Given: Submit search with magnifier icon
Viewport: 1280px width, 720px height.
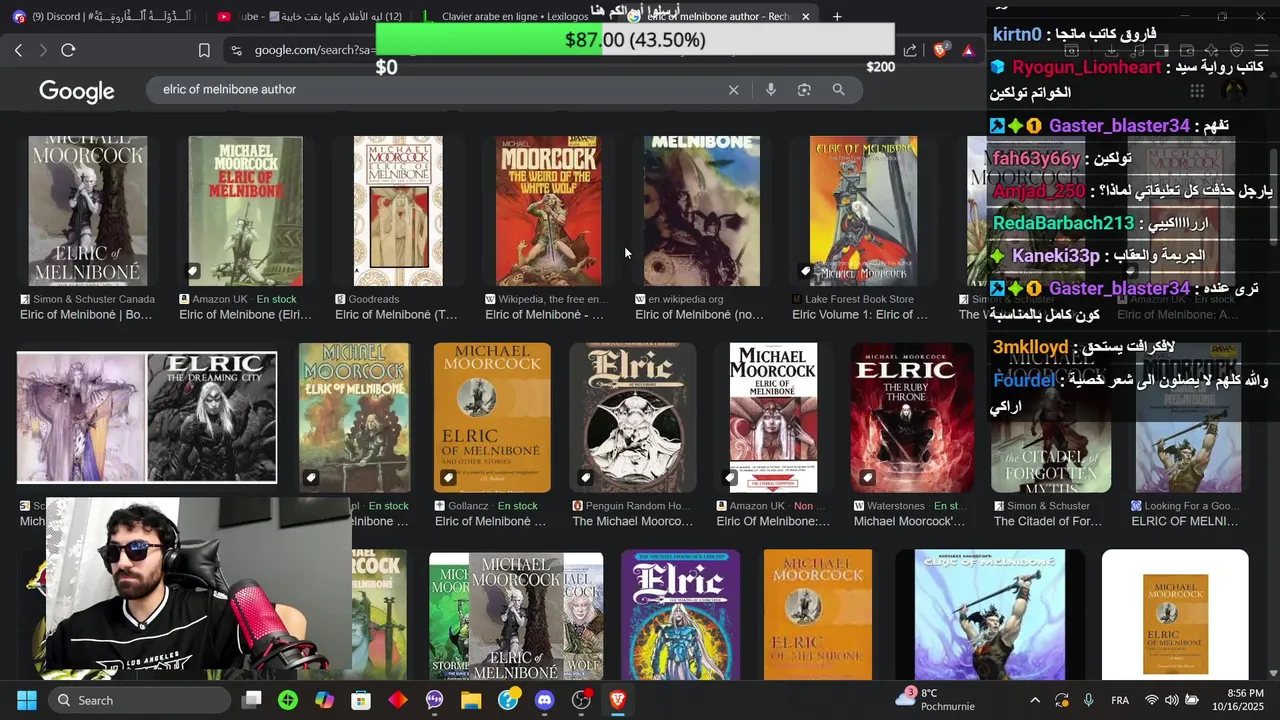Looking at the screenshot, I should 838,90.
